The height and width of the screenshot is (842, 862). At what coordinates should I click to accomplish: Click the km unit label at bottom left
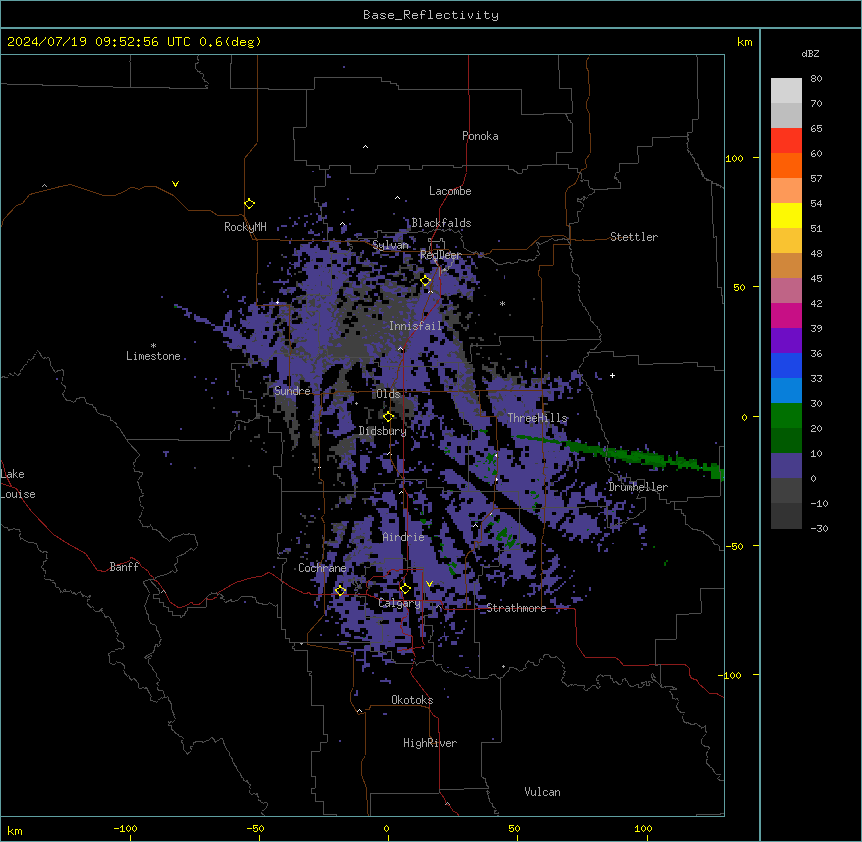pyautogui.click(x=15, y=830)
